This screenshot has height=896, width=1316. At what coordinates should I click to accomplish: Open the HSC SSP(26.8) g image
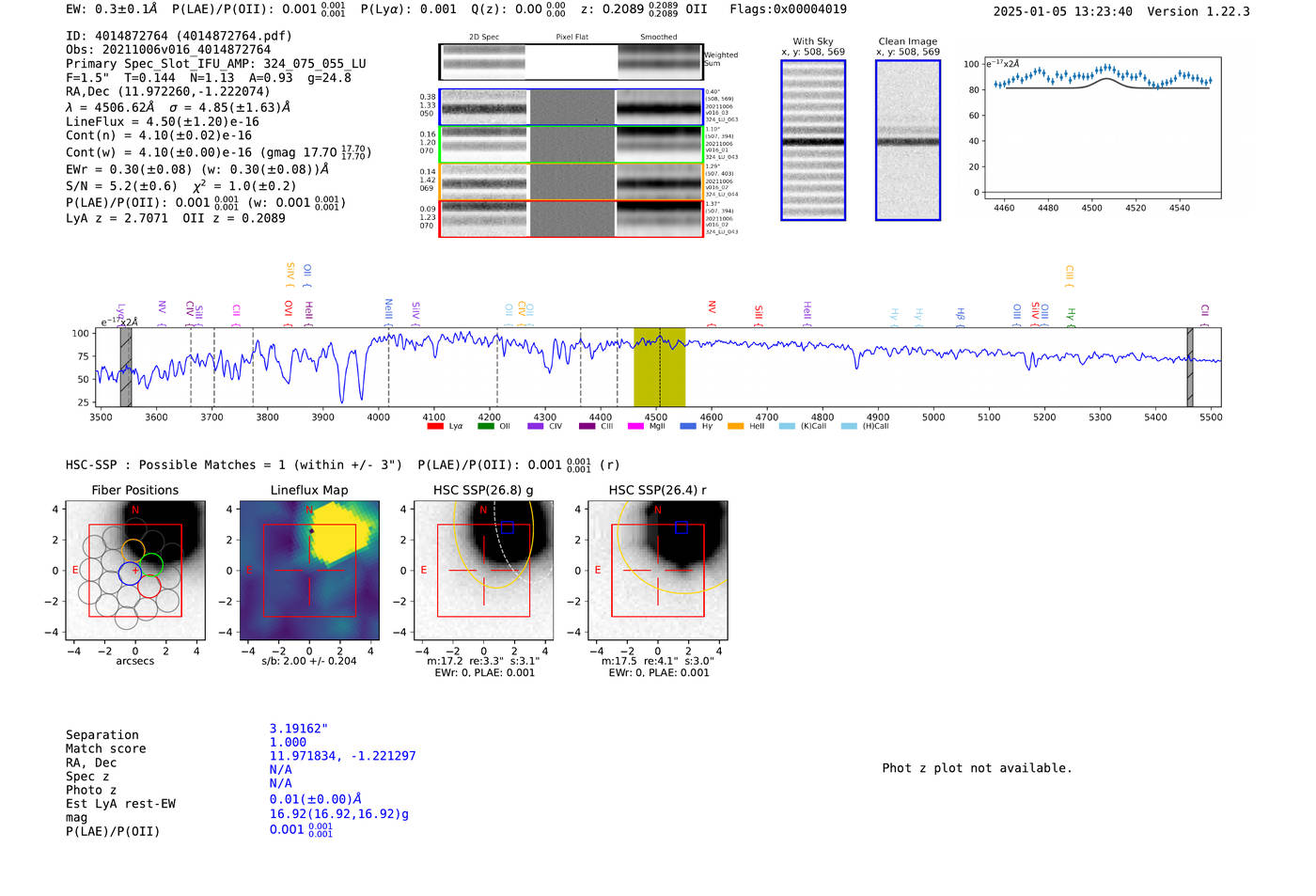484,571
